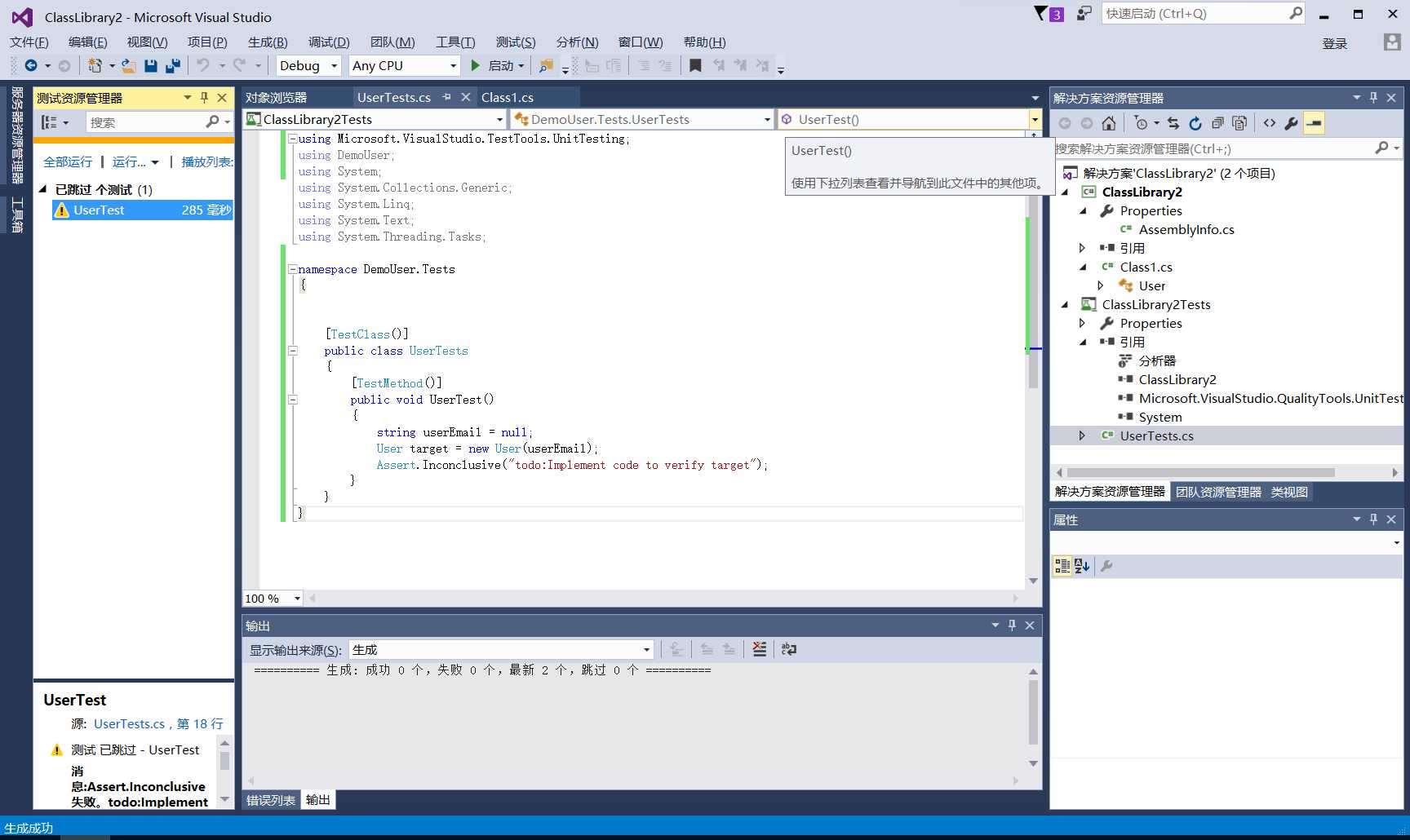The height and width of the screenshot is (840, 1410).
Task: Click the Navigate Backward arrow icon
Action: click(31, 65)
